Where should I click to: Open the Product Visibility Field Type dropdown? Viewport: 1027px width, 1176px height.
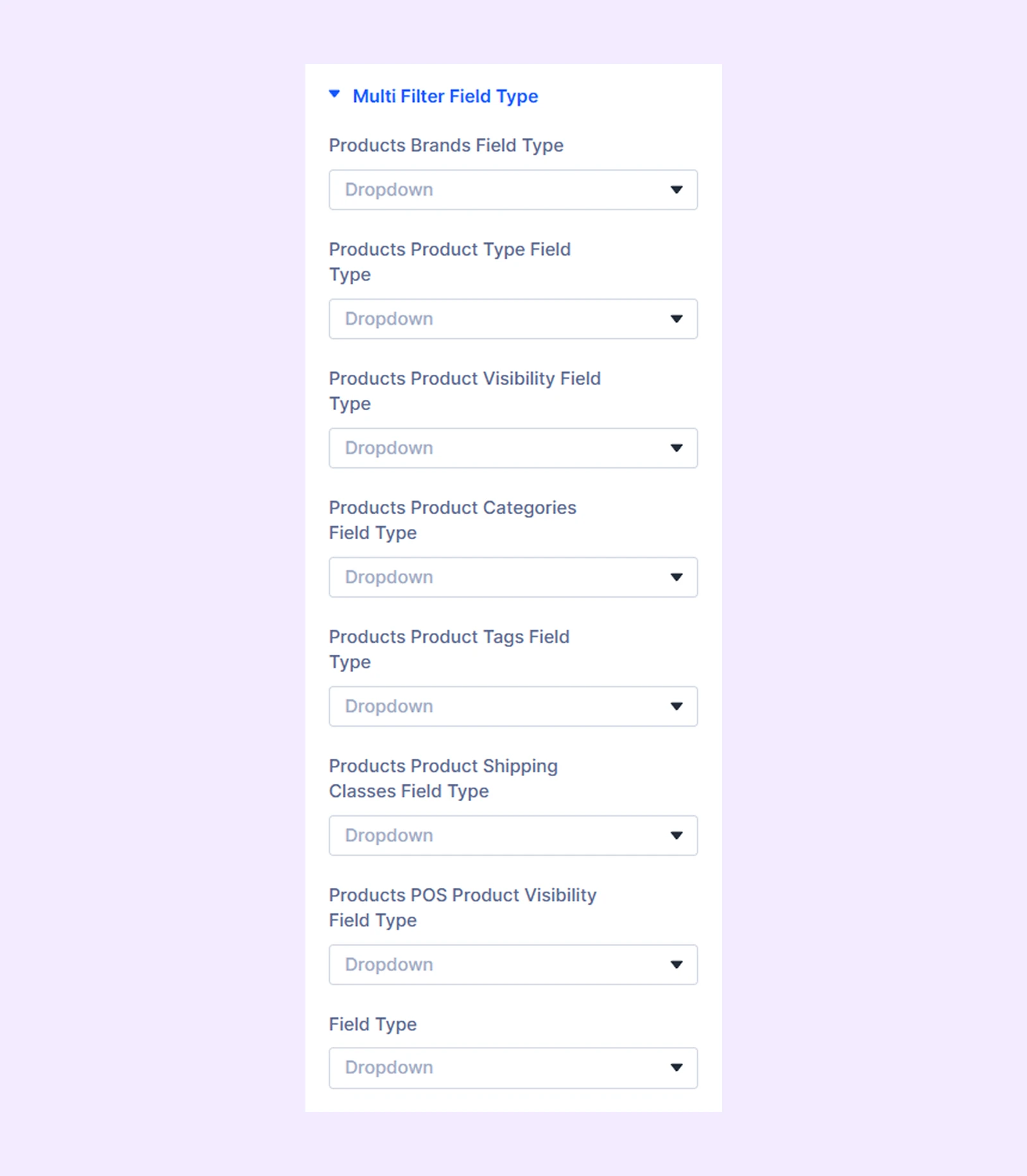513,448
